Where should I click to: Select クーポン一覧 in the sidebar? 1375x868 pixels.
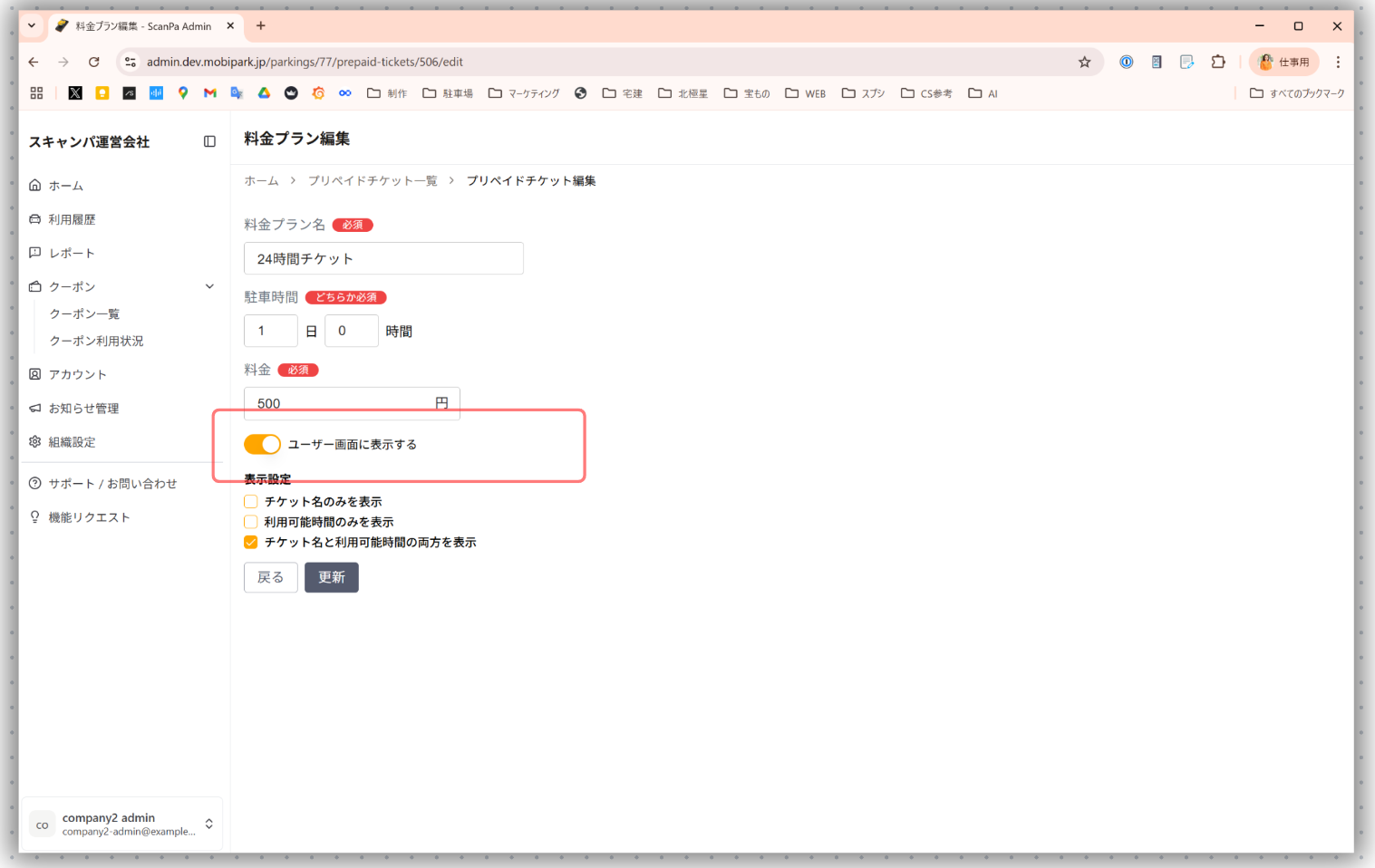(84, 313)
